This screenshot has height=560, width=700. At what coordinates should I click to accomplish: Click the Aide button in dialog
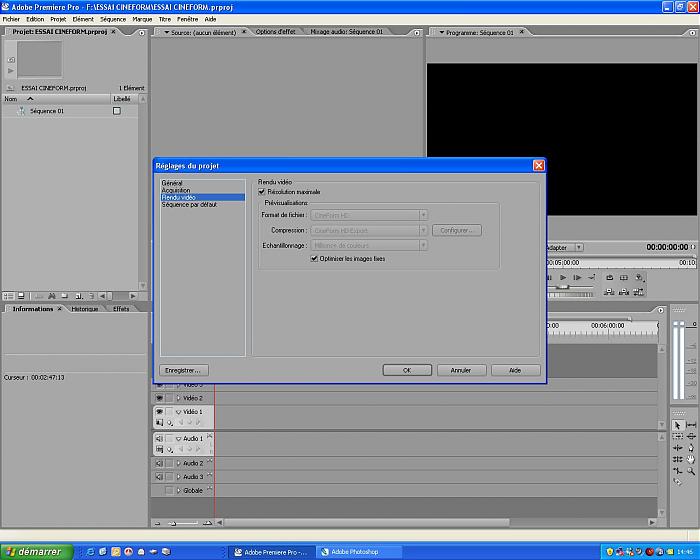(515, 370)
